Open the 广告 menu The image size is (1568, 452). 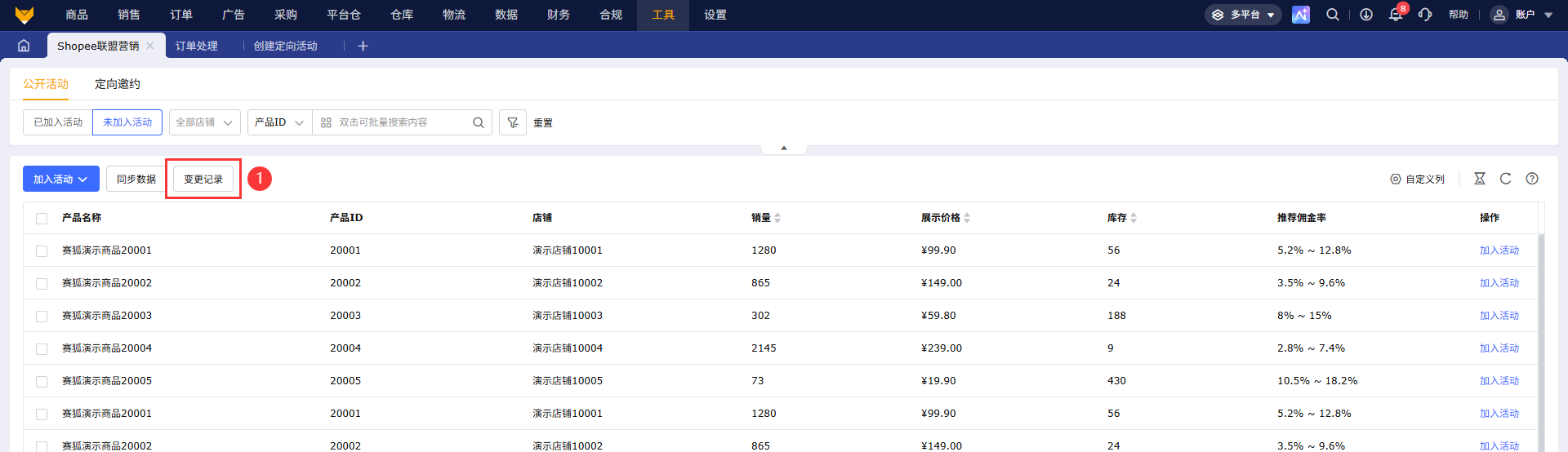[x=234, y=15]
